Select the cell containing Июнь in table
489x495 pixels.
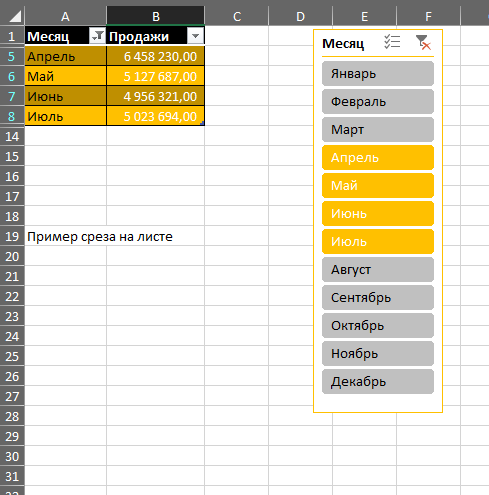tap(66, 96)
